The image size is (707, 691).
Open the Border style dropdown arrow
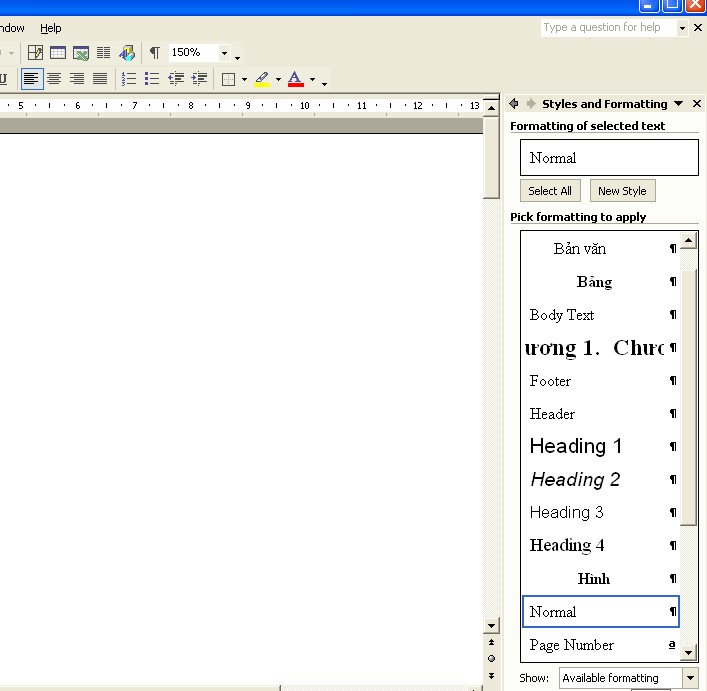point(244,79)
